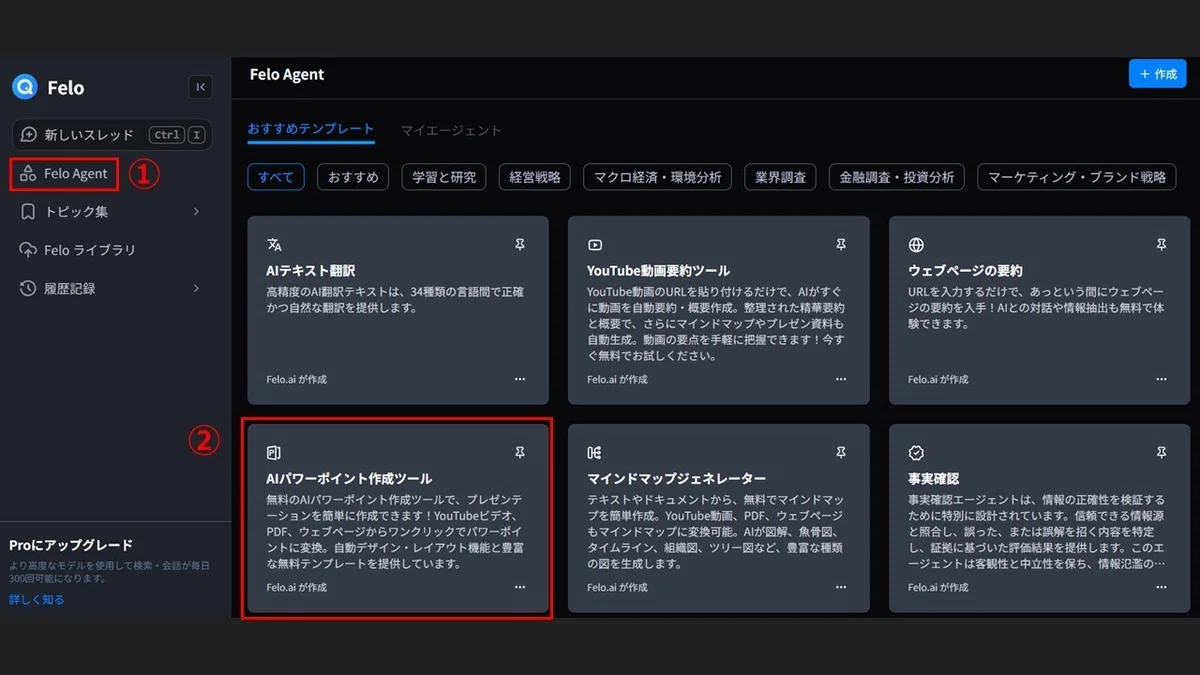Click the blue 作成 button
This screenshot has height=675, width=1200.
click(x=1158, y=74)
